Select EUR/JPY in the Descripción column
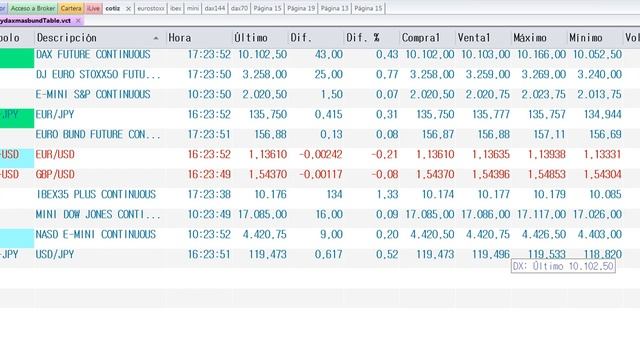The image size is (640, 360). click(55, 114)
